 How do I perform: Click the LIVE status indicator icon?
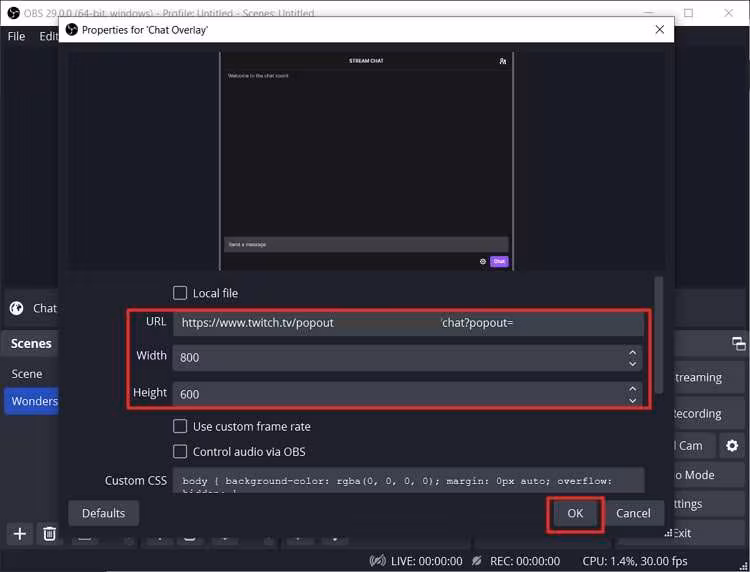tap(377, 561)
